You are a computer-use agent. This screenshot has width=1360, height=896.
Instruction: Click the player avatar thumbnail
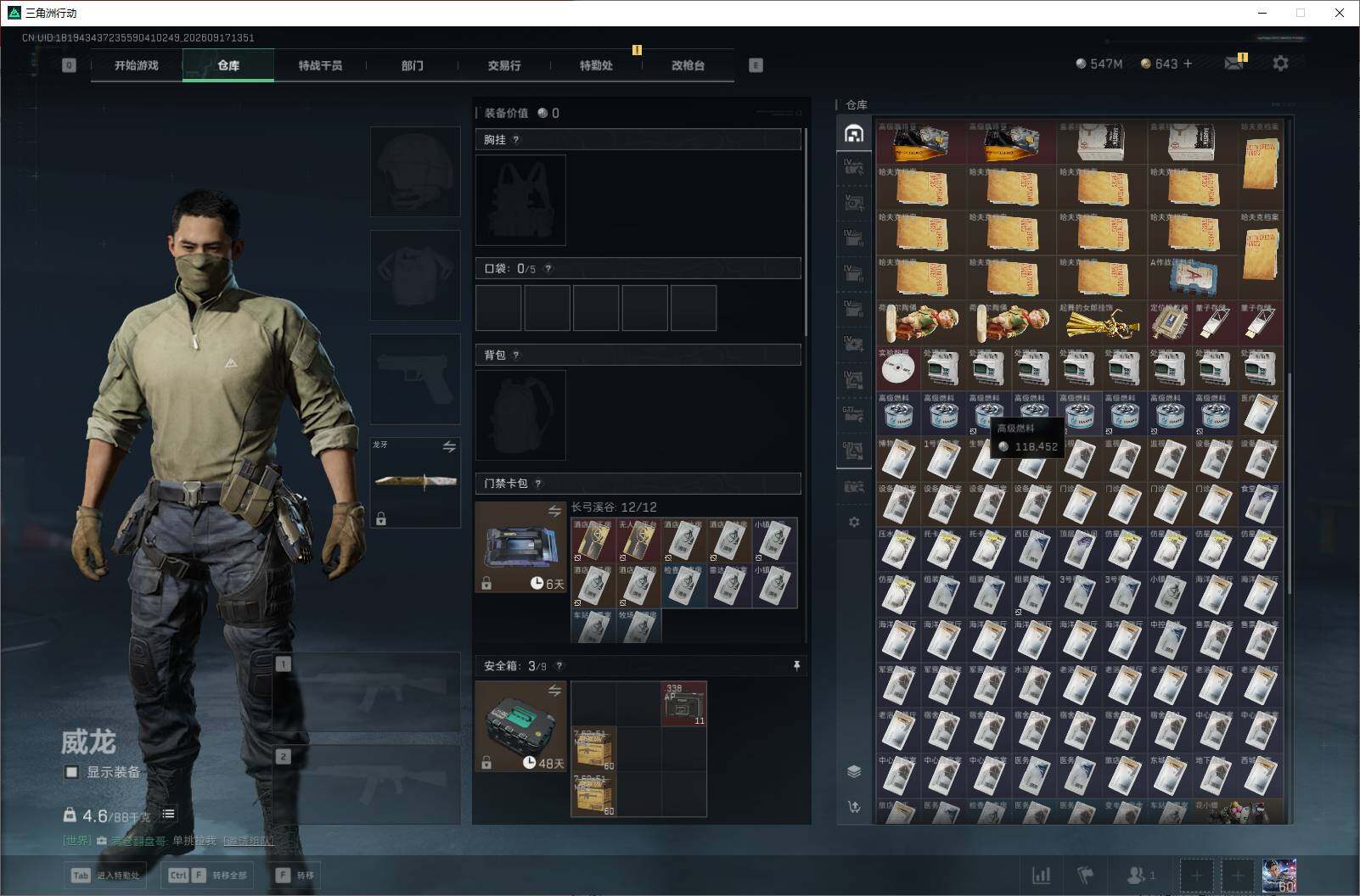(1279, 875)
